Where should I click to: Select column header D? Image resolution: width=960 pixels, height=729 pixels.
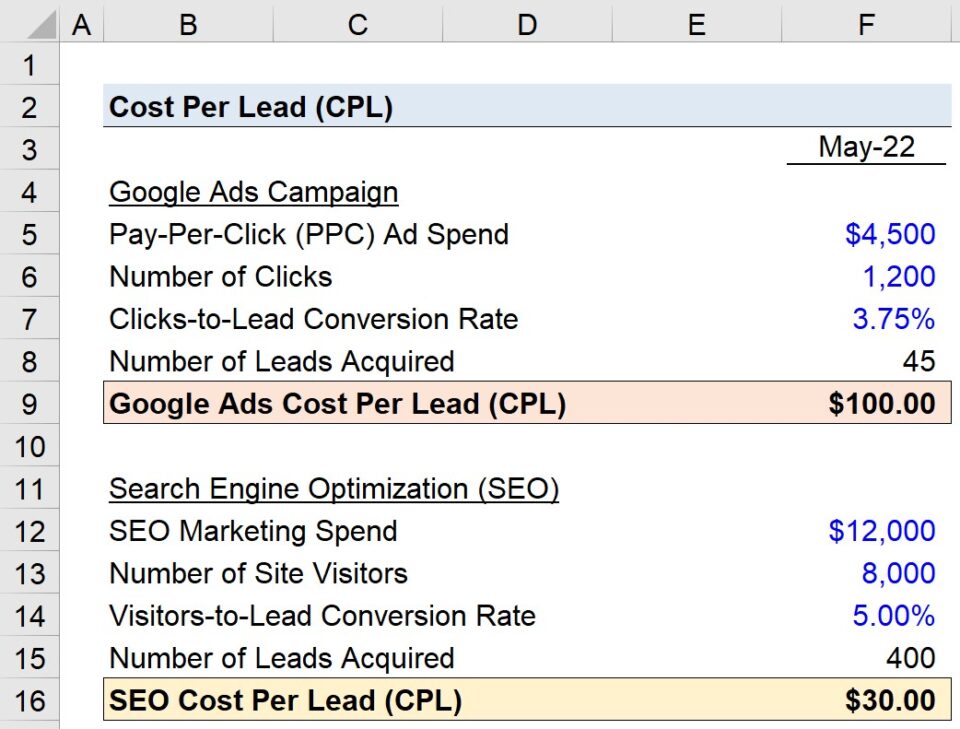coord(526,22)
